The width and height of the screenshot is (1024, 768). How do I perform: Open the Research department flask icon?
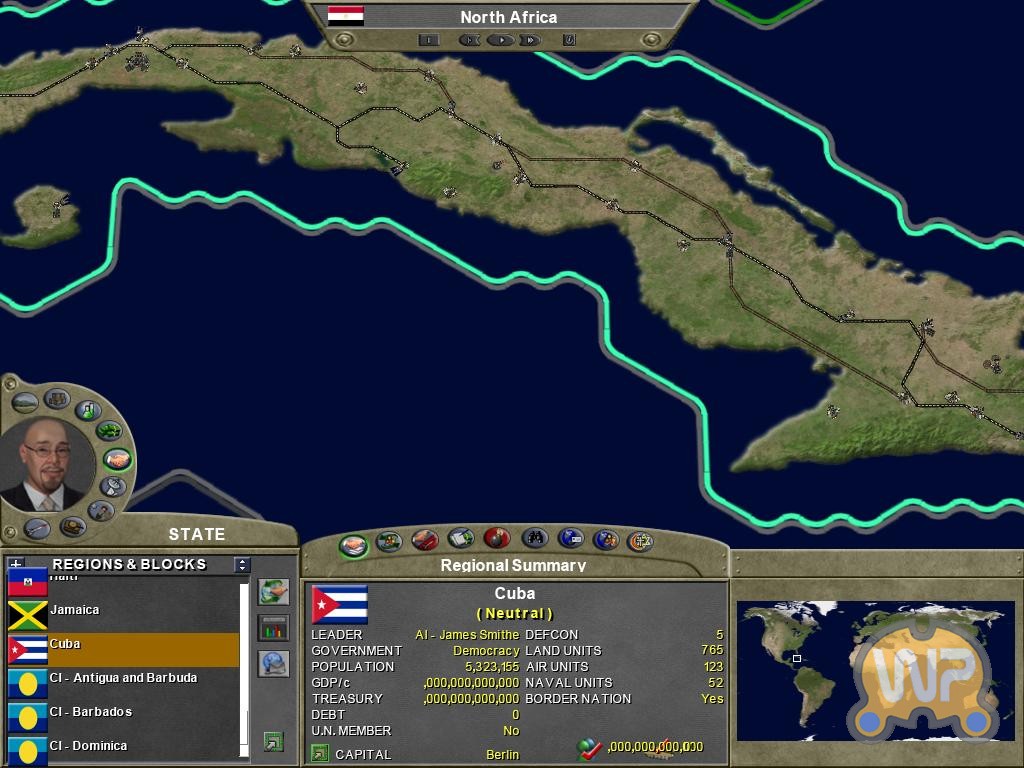88,410
